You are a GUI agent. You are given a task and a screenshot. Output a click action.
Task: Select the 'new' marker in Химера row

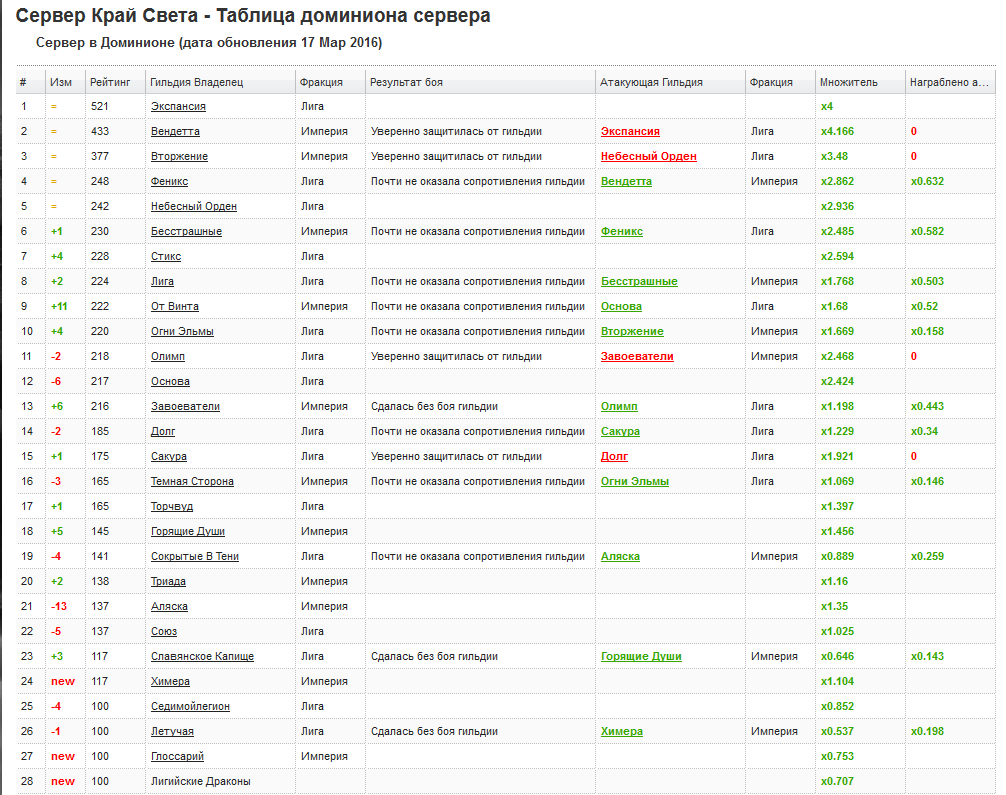(x=63, y=682)
